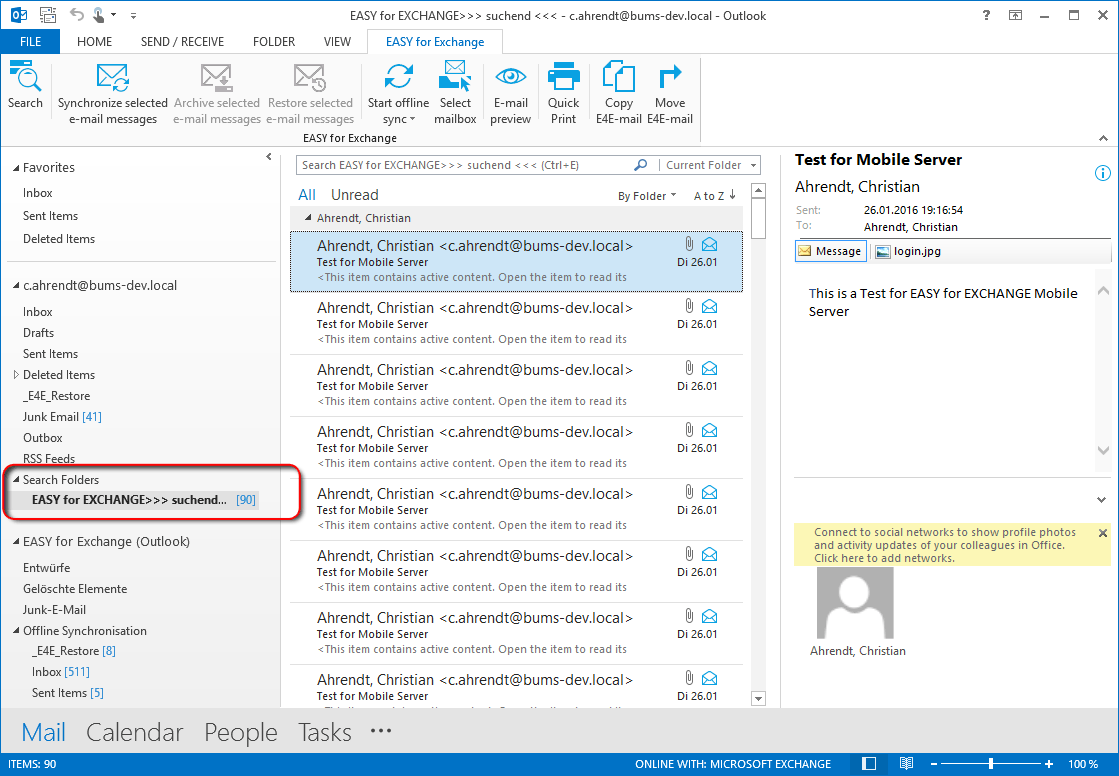Collapse the Search Folders tree node
This screenshot has height=776, width=1119.
click(x=16, y=480)
